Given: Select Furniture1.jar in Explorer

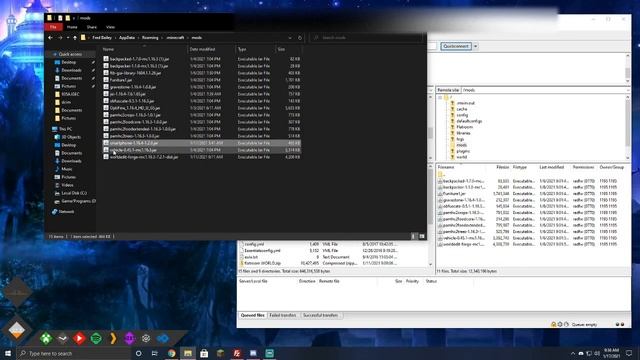Looking at the screenshot, I should click(202, 80).
